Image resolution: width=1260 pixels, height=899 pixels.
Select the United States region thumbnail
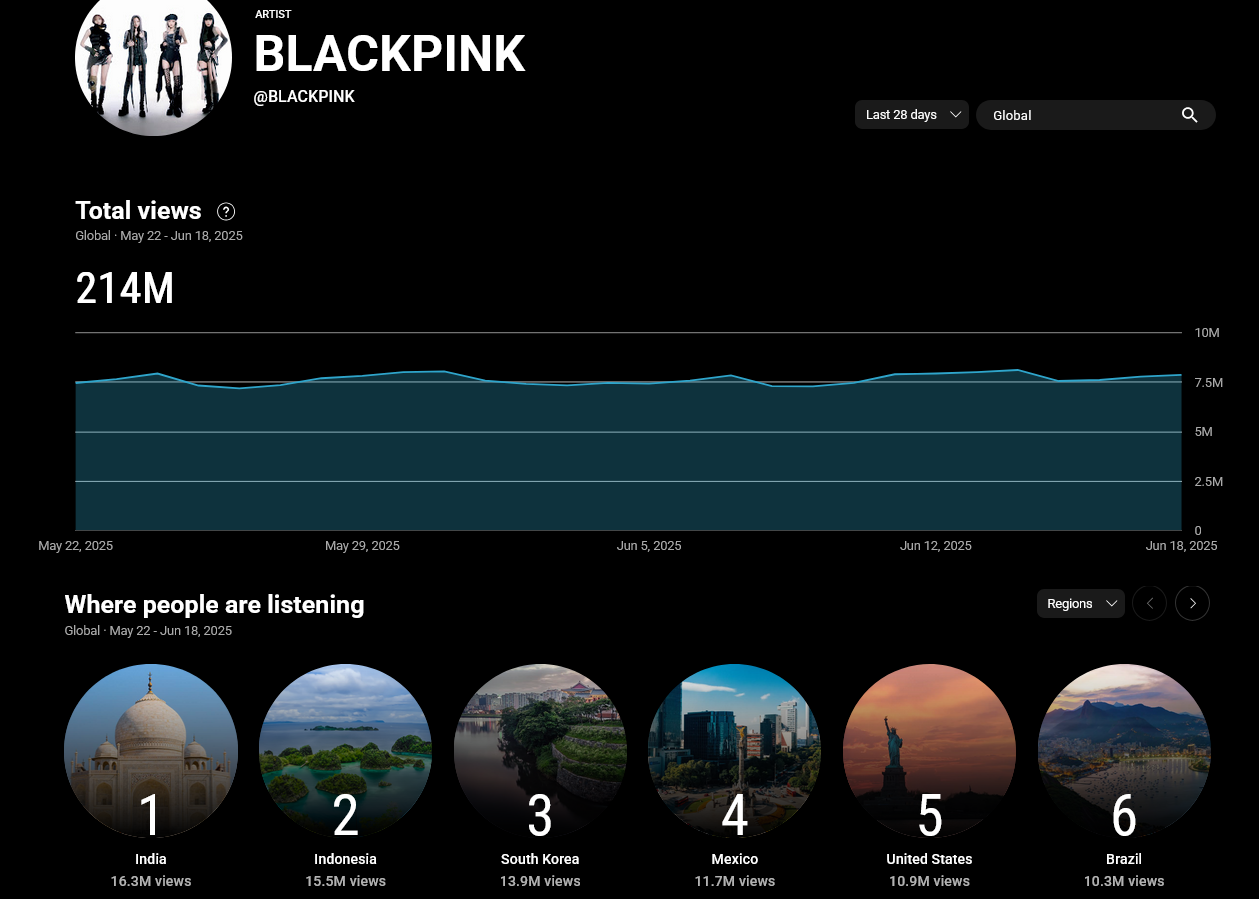click(x=929, y=751)
